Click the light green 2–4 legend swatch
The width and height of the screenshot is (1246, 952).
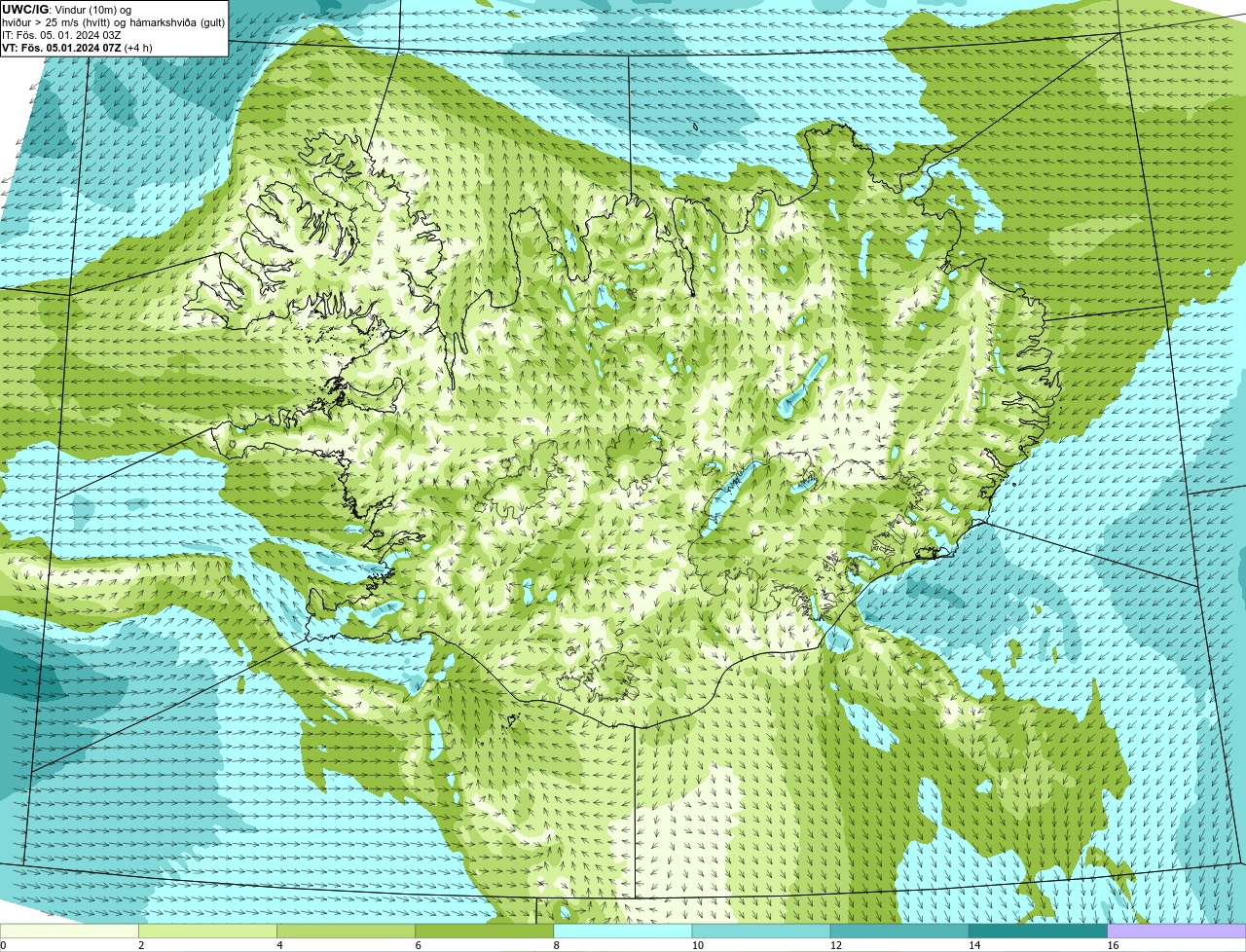click(208, 932)
